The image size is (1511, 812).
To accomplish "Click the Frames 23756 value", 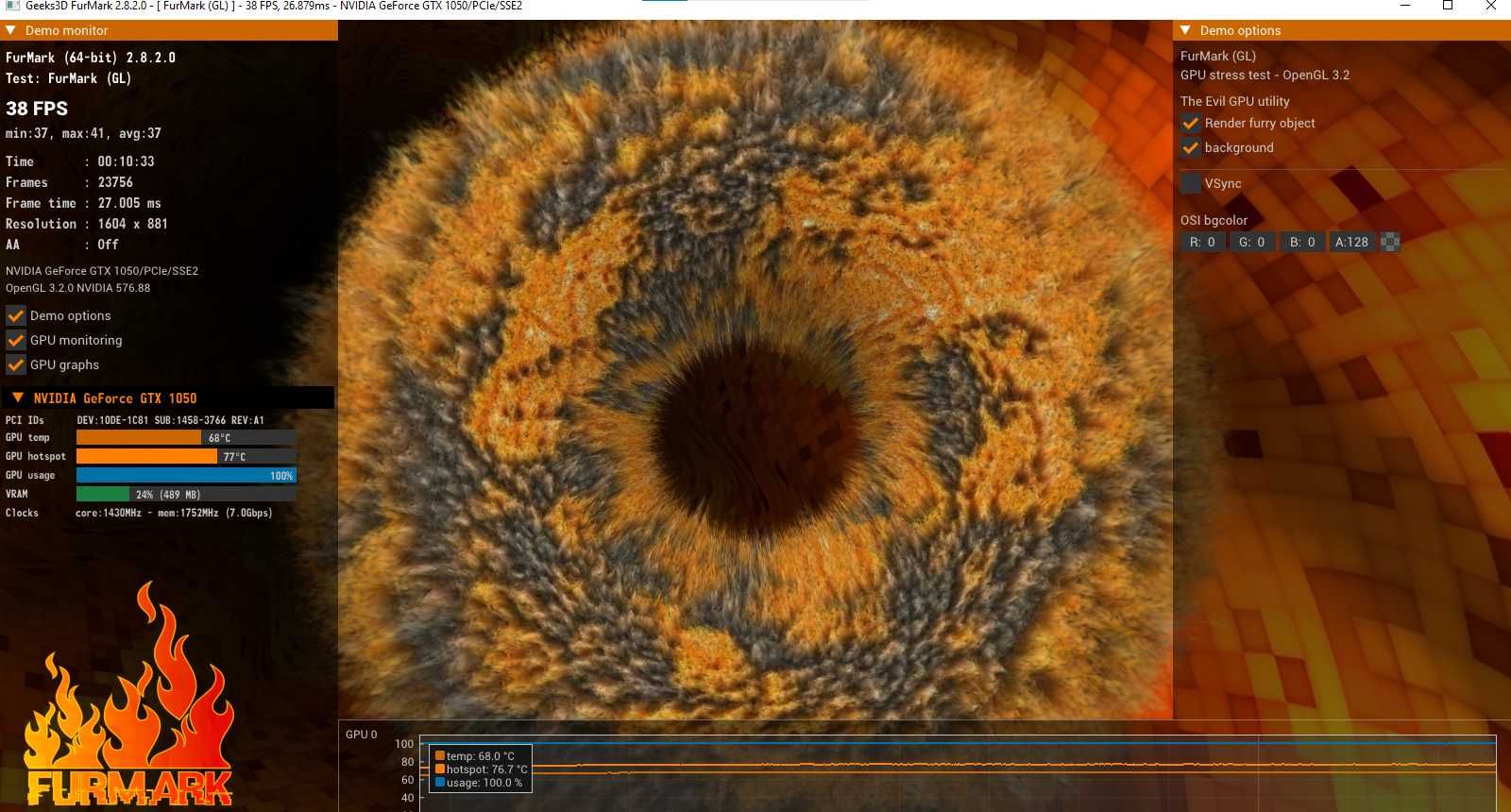I will pos(115,182).
